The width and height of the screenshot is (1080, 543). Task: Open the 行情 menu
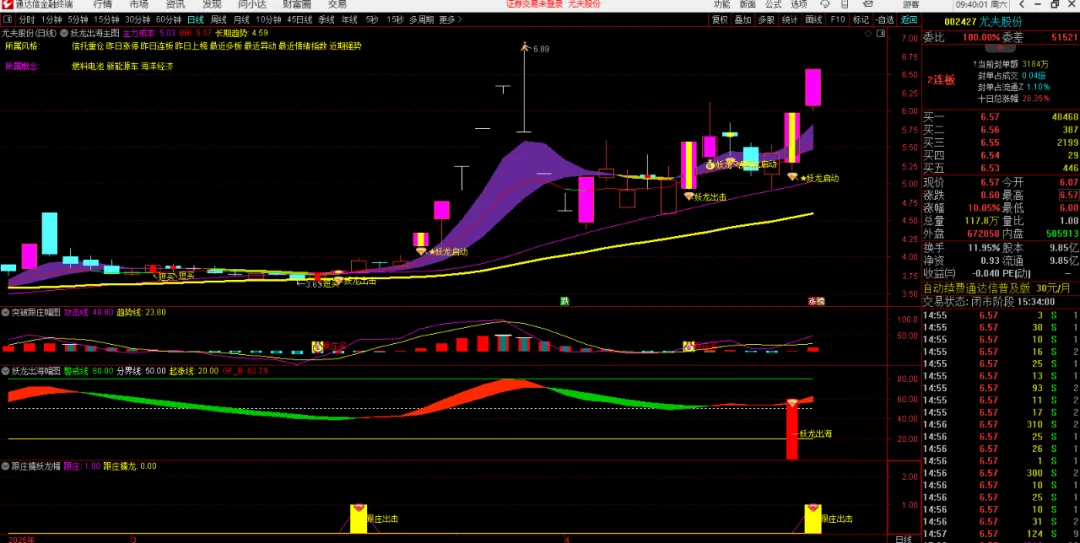(x=103, y=4)
